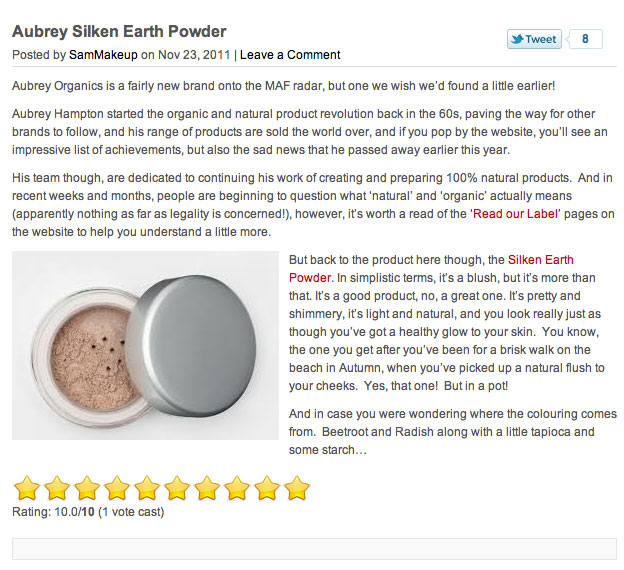Click the empty gray bar below rating
624x570 pixels.
(x=314, y=549)
